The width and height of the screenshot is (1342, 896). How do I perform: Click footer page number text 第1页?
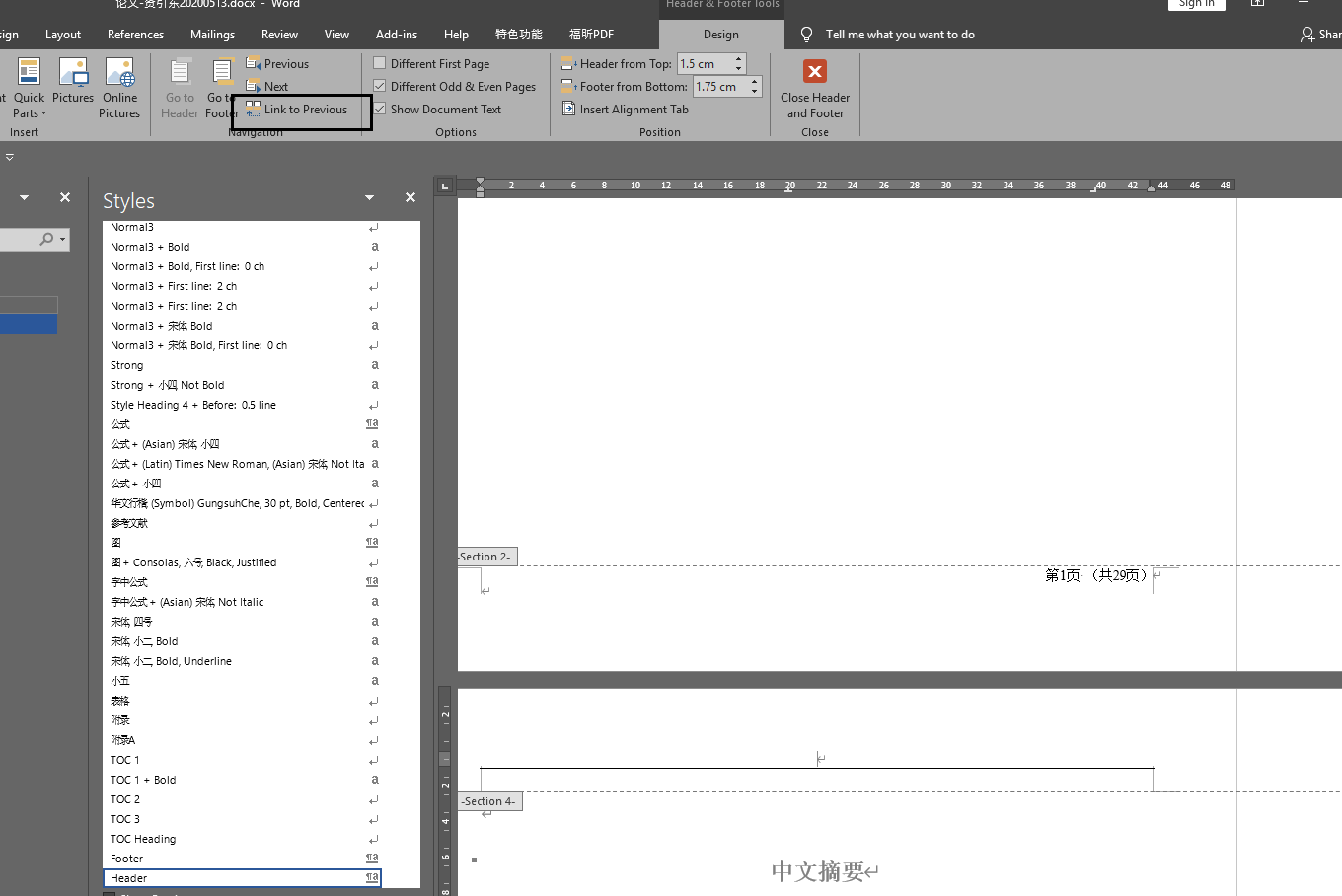pos(1063,575)
